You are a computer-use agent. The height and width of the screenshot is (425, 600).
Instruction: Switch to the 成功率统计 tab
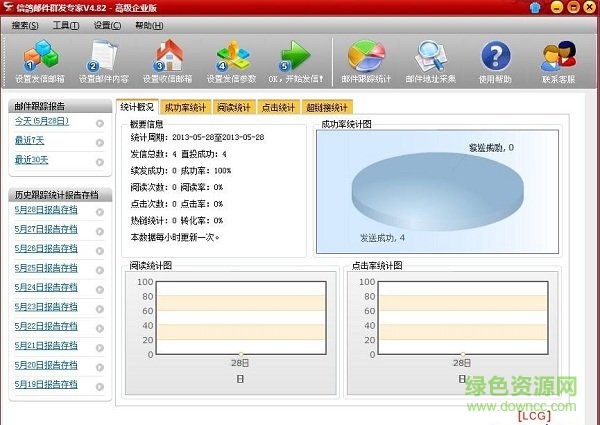pyautogui.click(x=185, y=107)
